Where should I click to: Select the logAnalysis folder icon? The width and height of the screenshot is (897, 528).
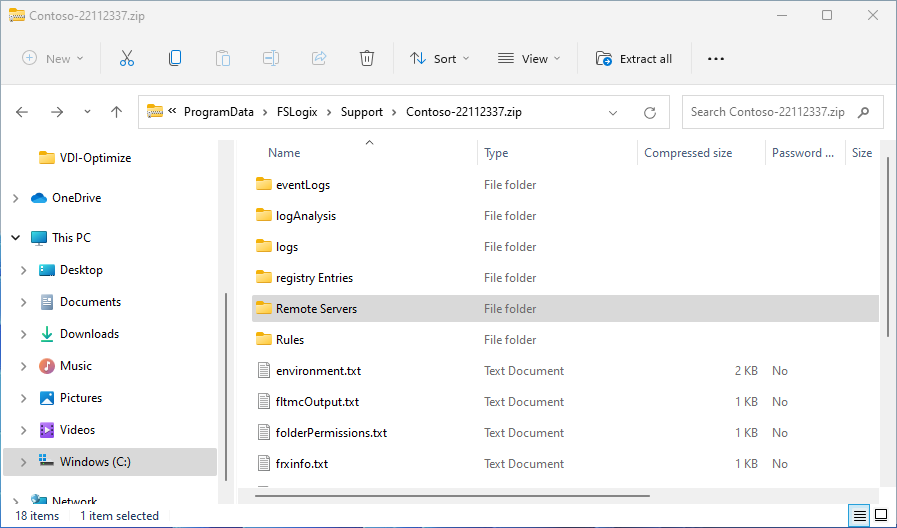(x=264, y=215)
